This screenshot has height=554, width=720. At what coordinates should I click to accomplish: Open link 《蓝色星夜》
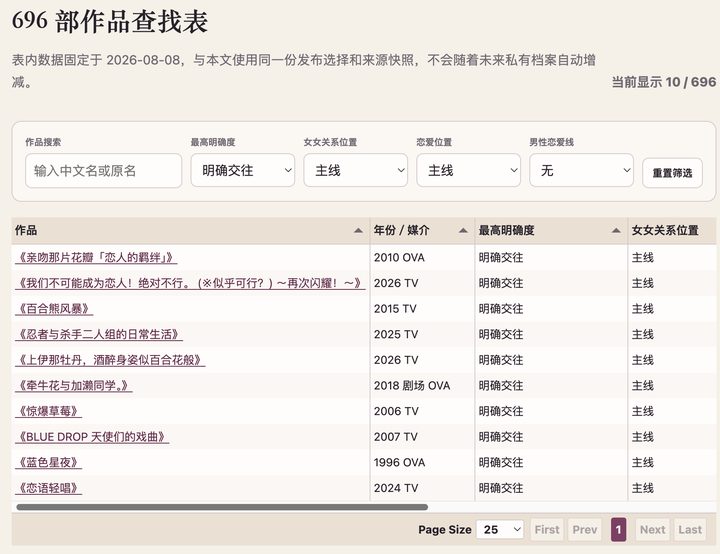[x=48, y=463]
